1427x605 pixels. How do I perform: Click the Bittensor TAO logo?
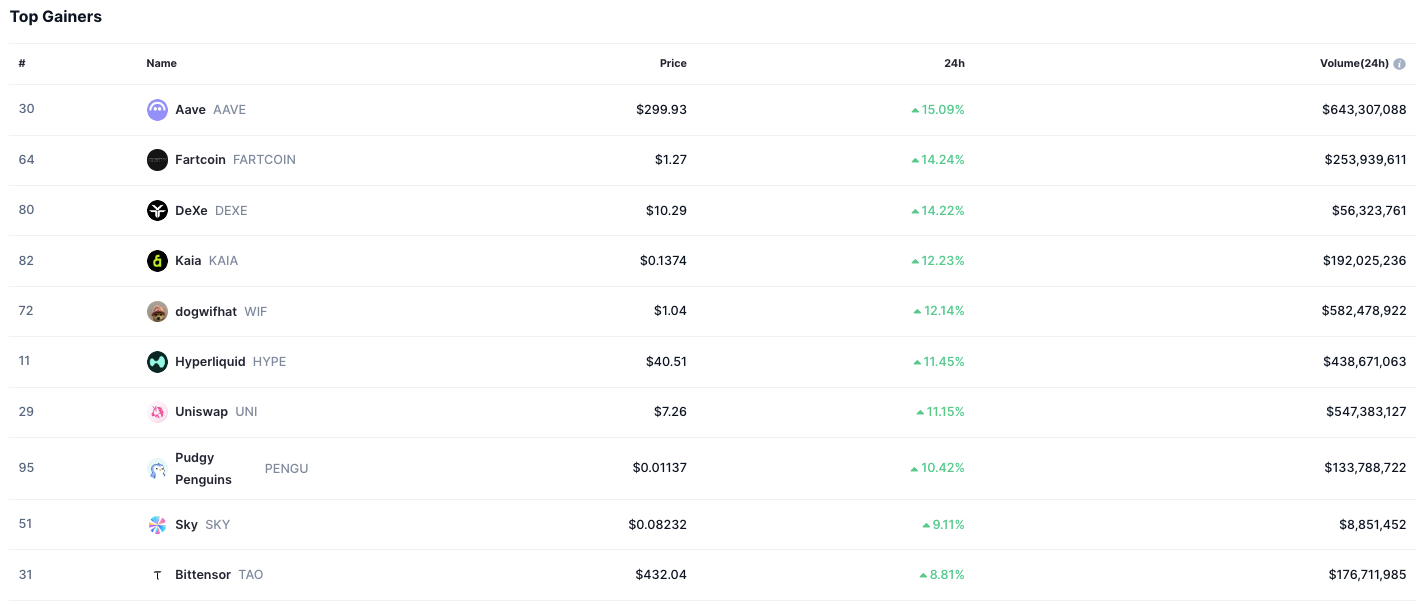(157, 575)
